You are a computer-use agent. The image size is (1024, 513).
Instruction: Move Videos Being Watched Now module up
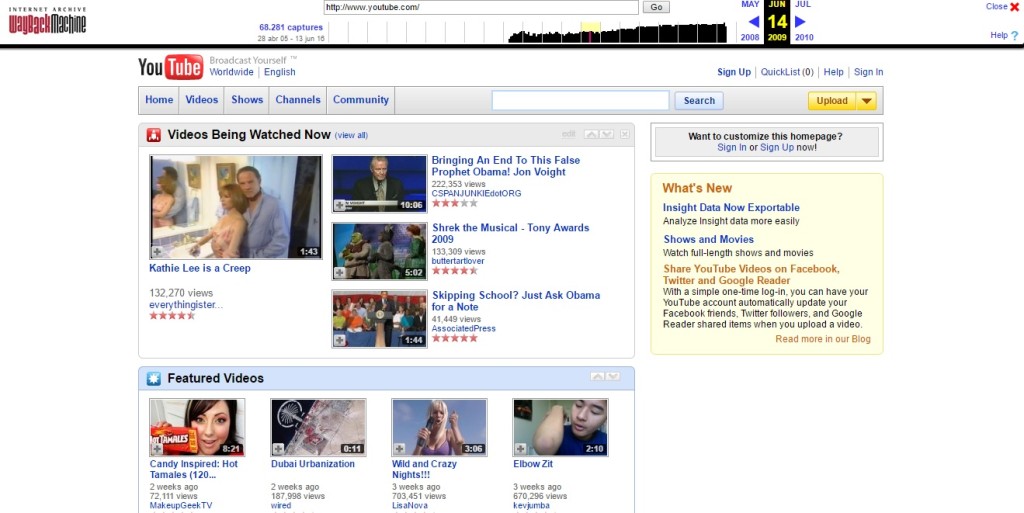tap(591, 134)
